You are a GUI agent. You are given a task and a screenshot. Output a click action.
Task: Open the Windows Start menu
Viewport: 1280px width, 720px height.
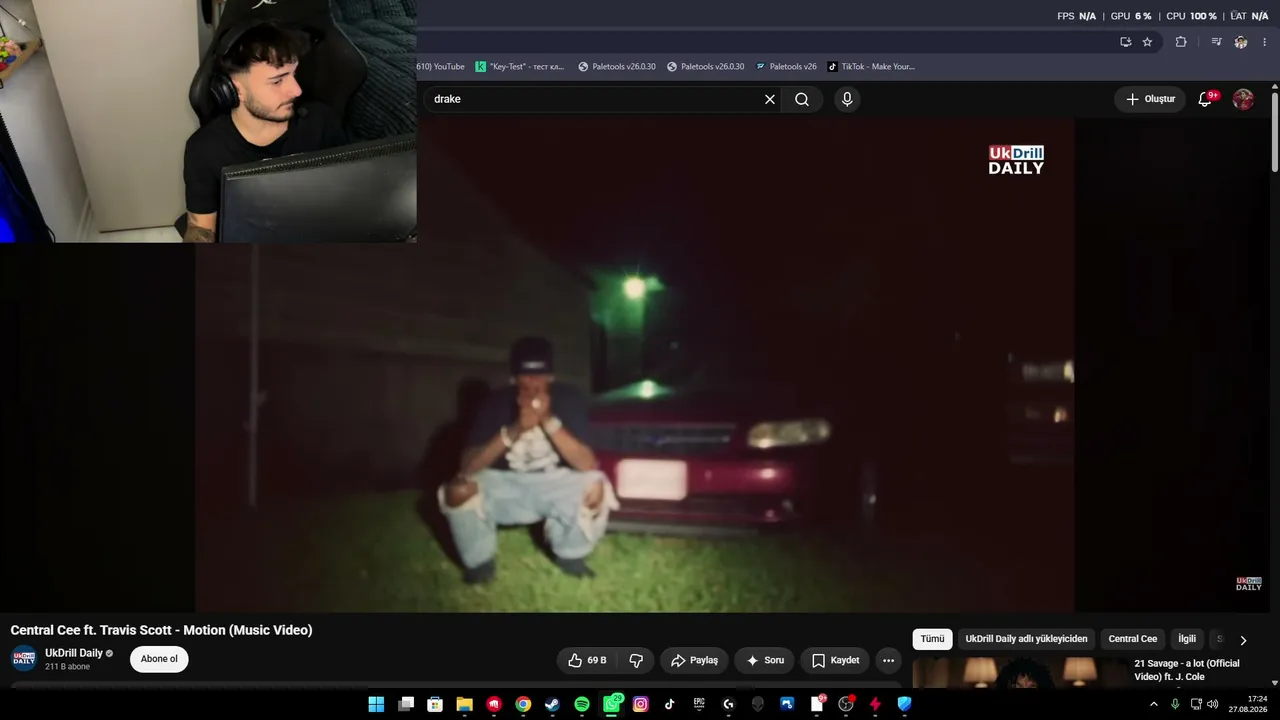376,704
